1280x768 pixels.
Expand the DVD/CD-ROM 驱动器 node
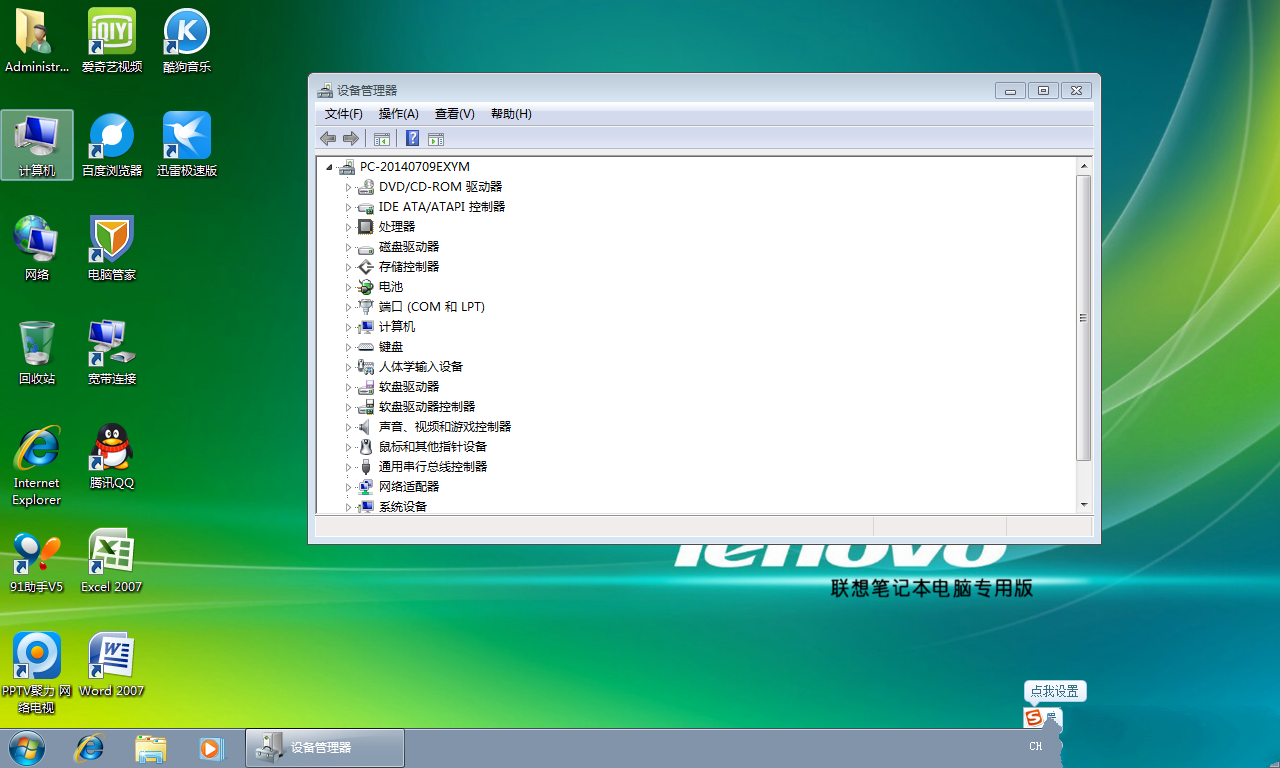coord(349,187)
